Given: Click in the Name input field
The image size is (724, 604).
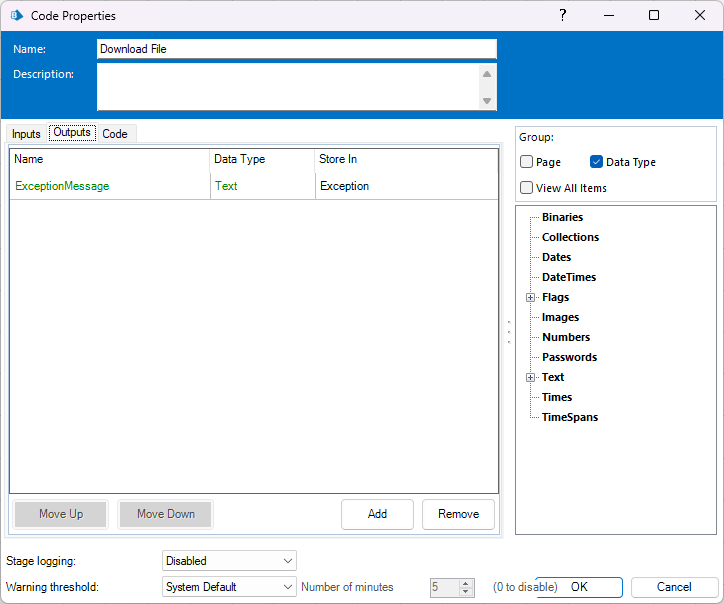Looking at the screenshot, I should click(x=296, y=49).
